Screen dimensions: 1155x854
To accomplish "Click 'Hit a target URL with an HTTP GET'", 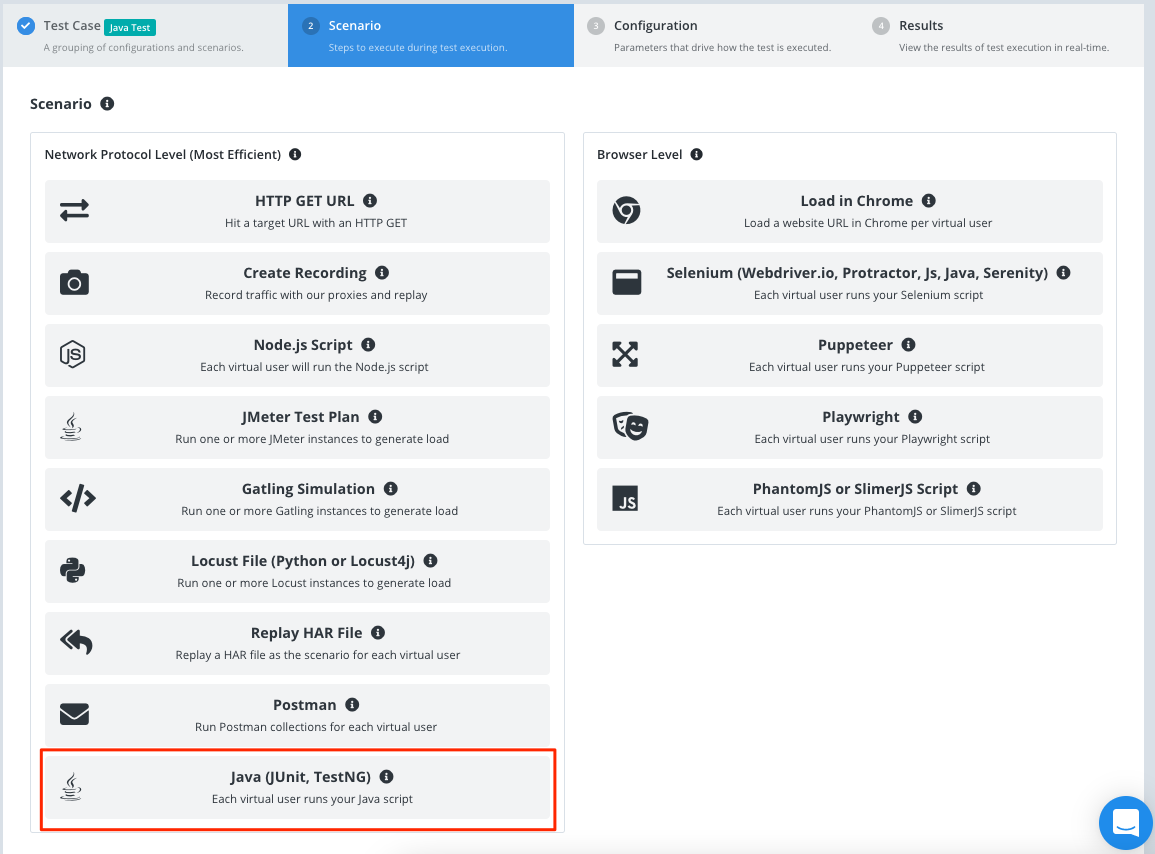I will pos(316,223).
